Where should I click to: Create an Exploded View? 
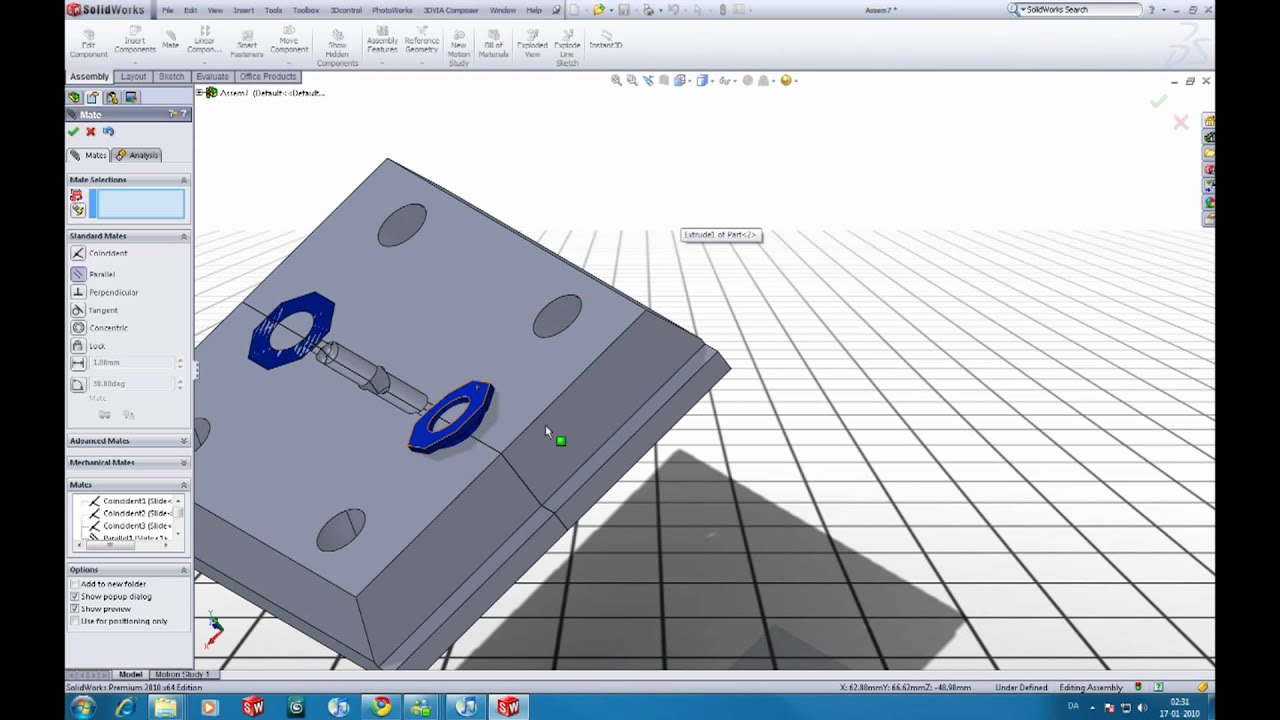tap(532, 43)
